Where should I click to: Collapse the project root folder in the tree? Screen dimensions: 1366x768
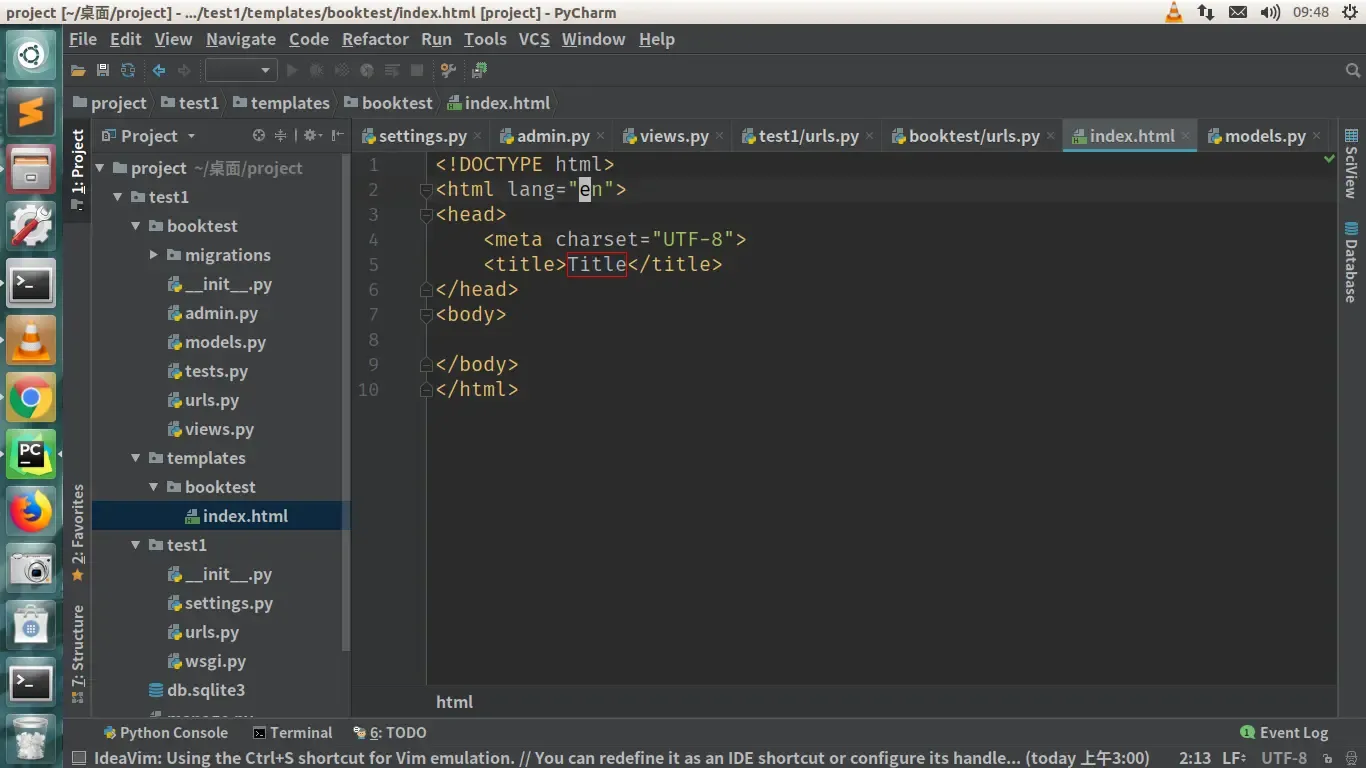point(100,168)
